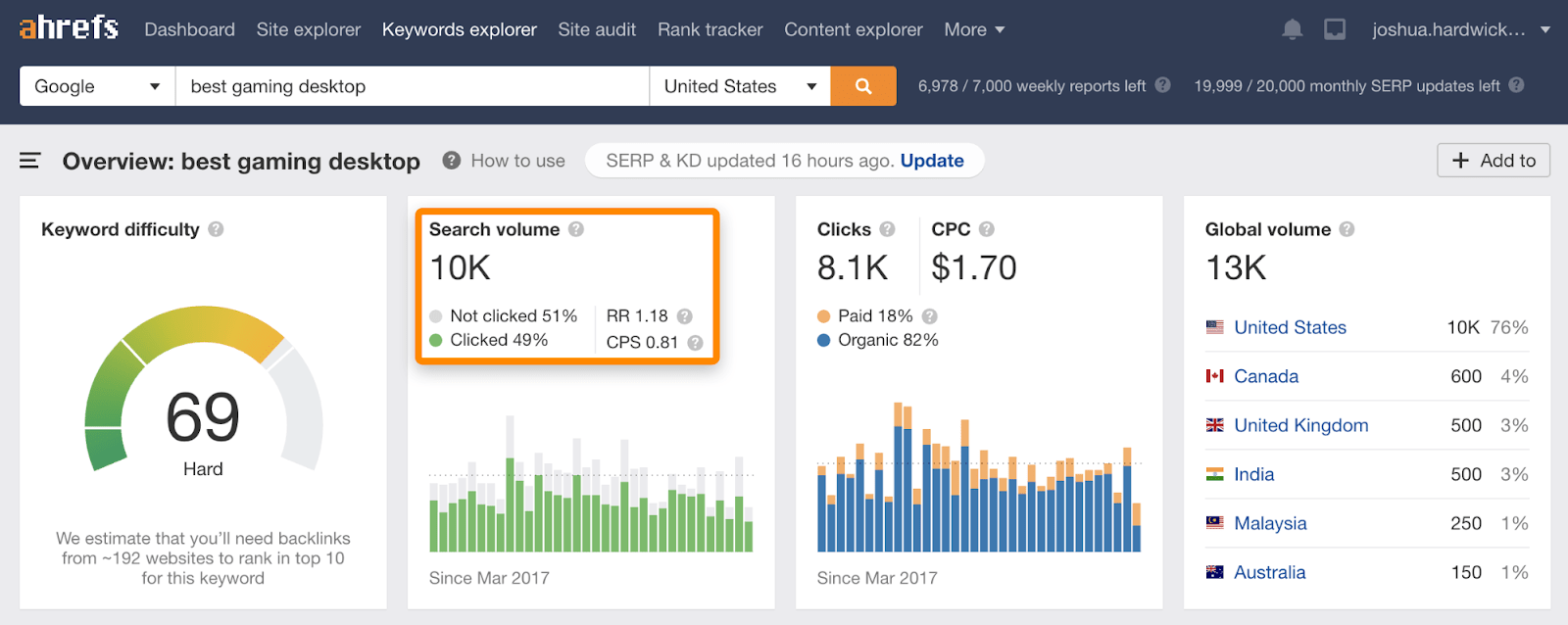Click the Malaysia flag icon
Screen dimensions: 1568x625
1215,523
